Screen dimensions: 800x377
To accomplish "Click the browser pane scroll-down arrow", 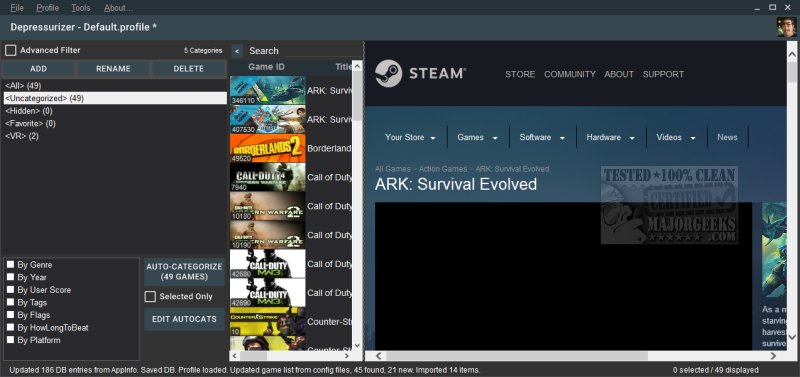I will pyautogui.click(x=792, y=337).
